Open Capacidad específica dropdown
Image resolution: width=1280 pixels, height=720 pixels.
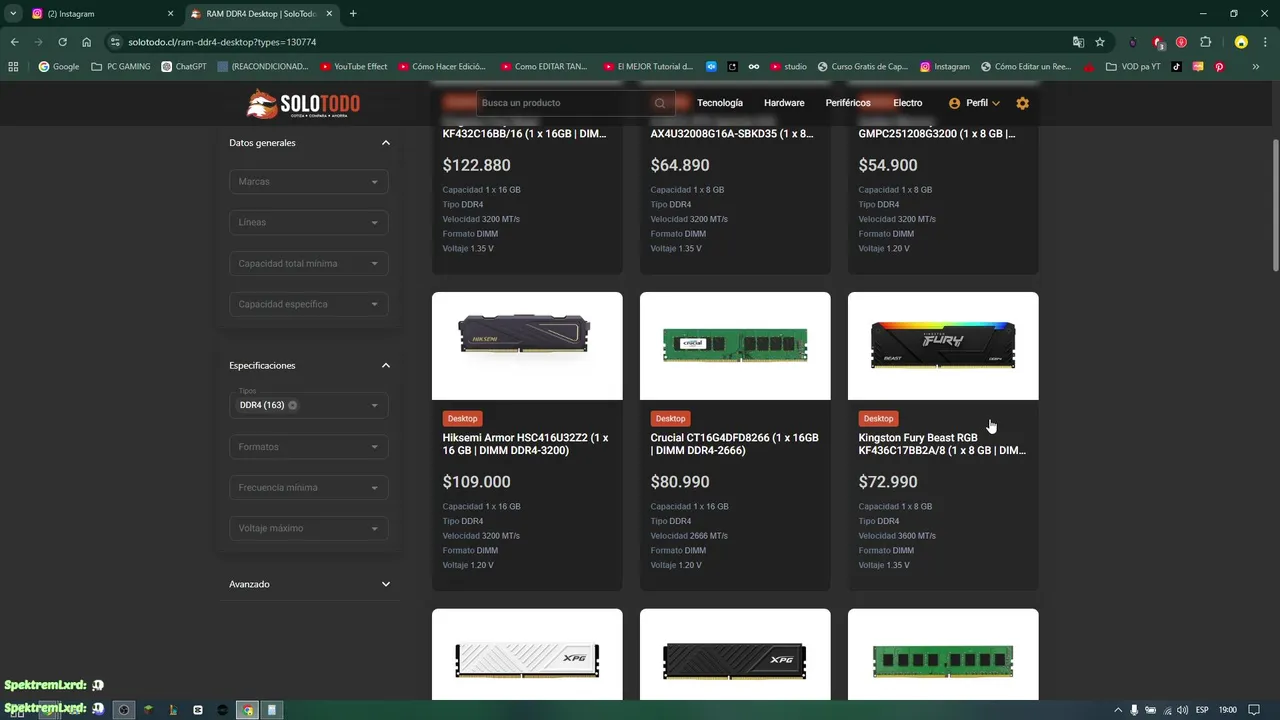click(308, 304)
